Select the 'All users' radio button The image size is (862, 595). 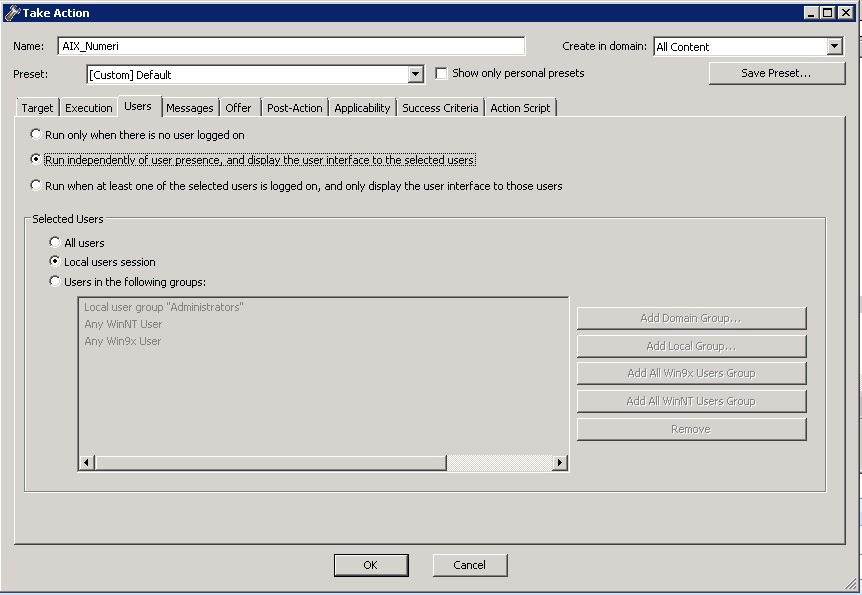tap(56, 242)
